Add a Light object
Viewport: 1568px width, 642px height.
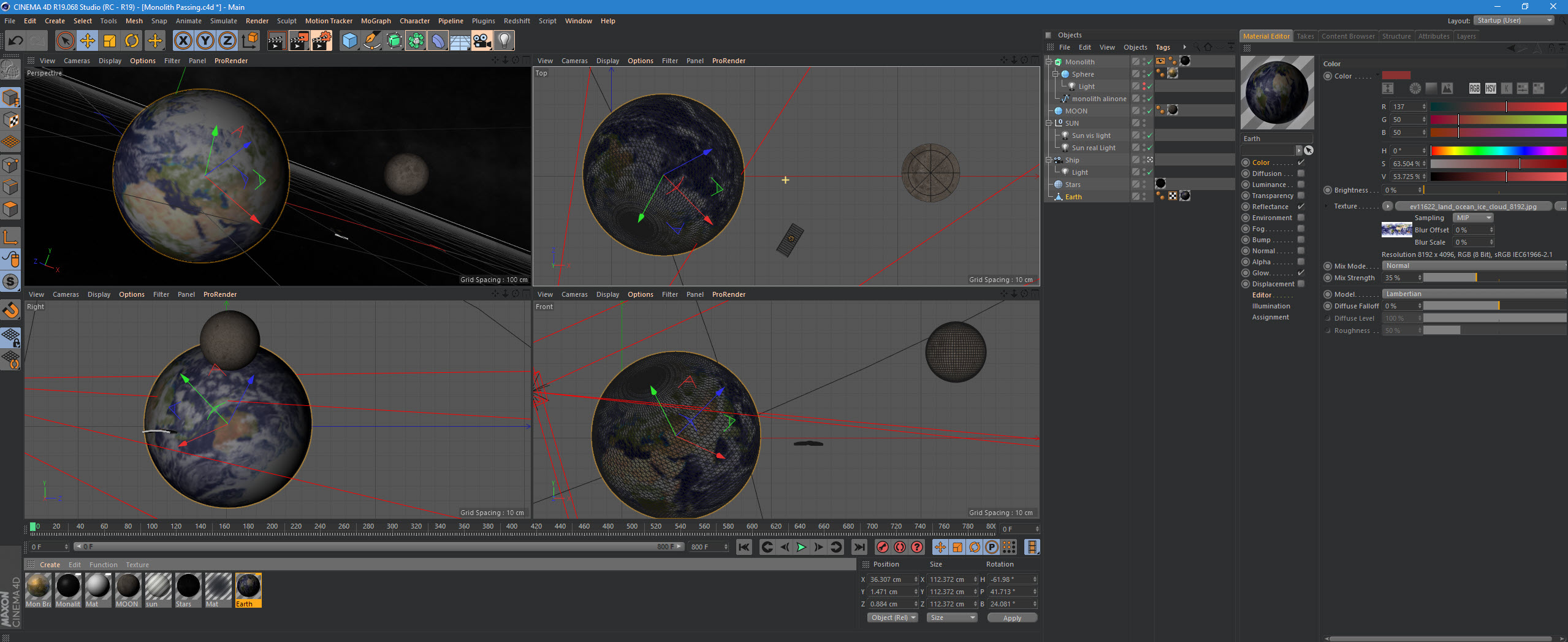click(x=504, y=41)
